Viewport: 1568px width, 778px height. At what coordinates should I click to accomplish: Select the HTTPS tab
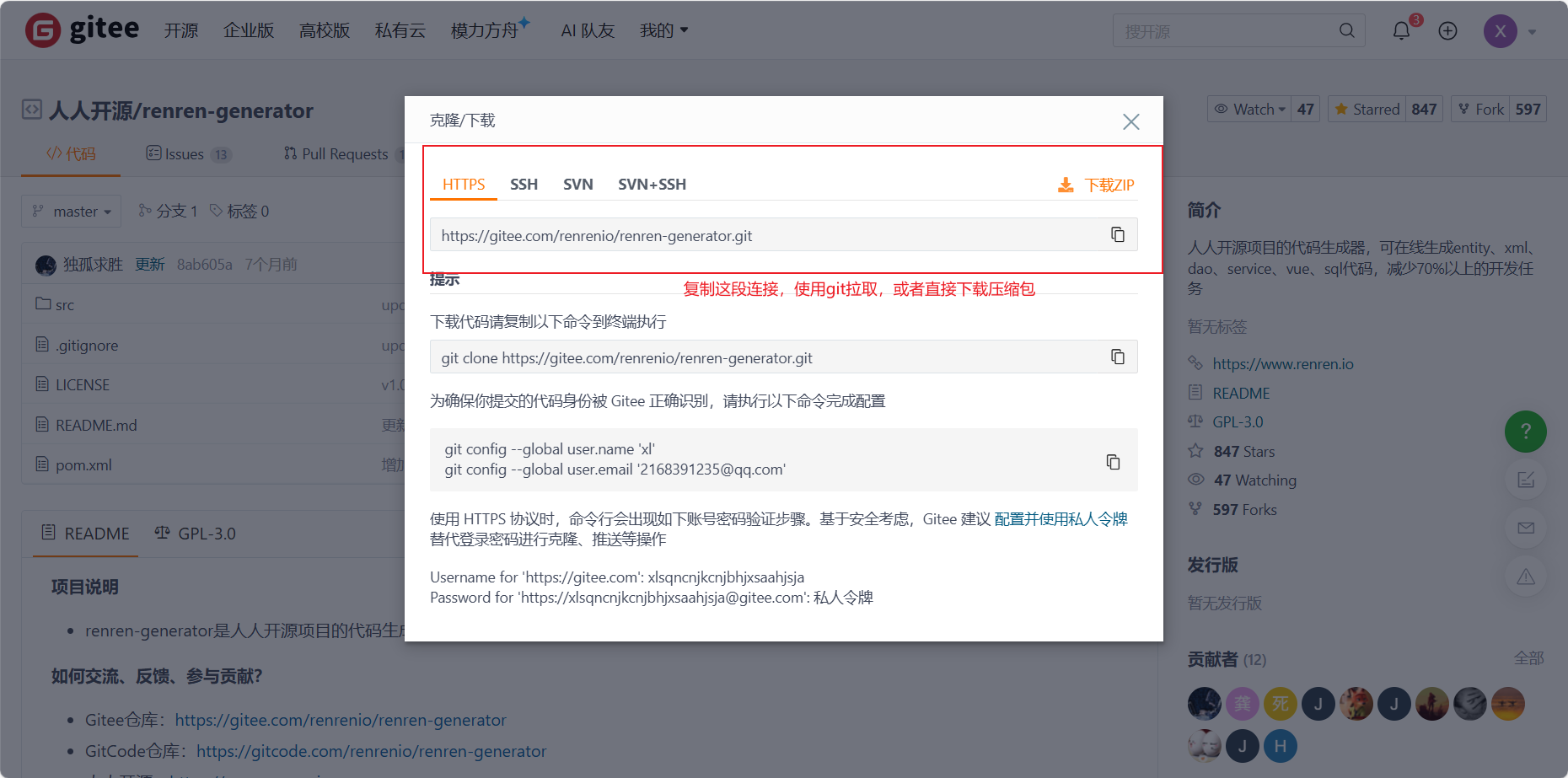[x=464, y=185]
